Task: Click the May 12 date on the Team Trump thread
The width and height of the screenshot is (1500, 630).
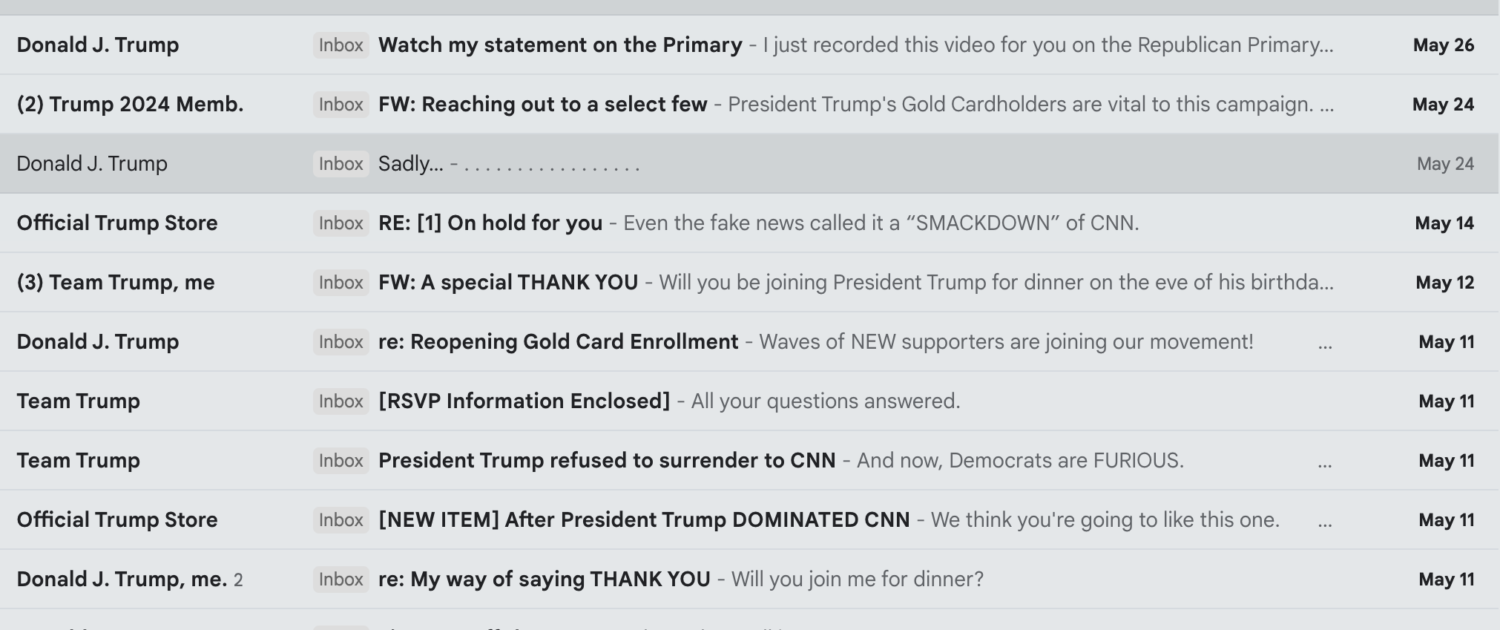Action: pyautogui.click(x=1444, y=282)
